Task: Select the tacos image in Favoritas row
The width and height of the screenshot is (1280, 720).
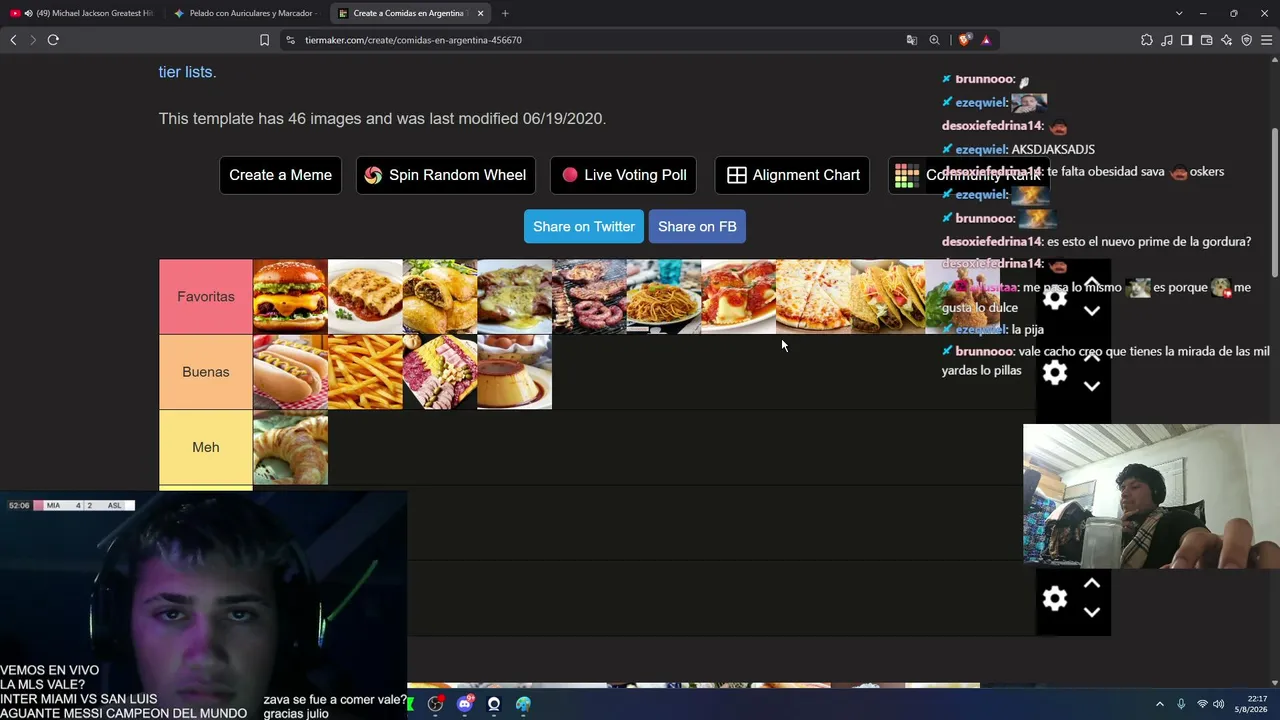Action: pyautogui.click(x=888, y=297)
